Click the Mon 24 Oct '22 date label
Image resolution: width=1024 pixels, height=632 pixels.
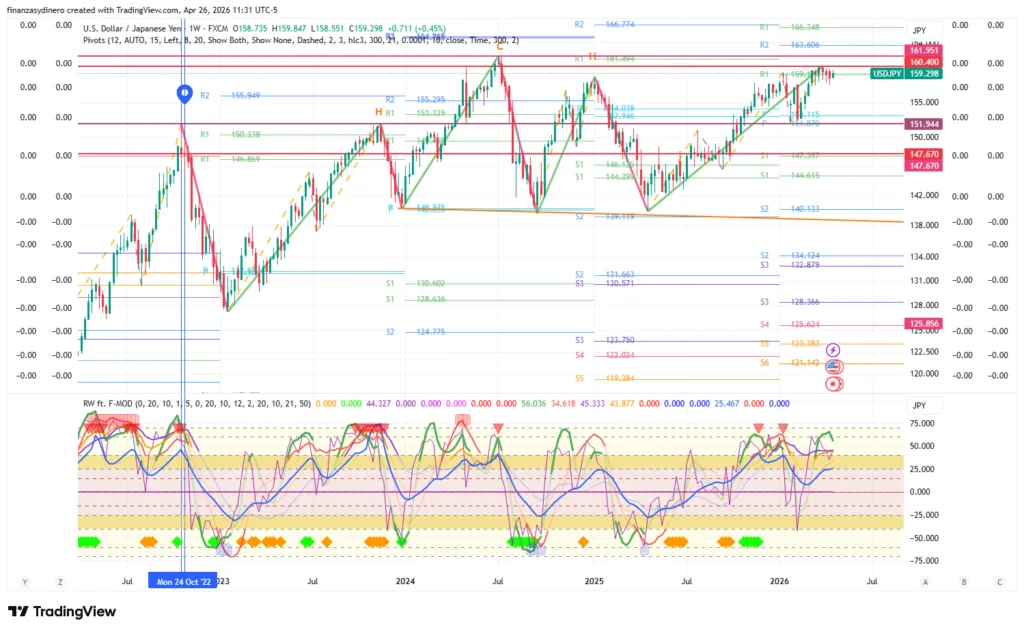(181, 580)
